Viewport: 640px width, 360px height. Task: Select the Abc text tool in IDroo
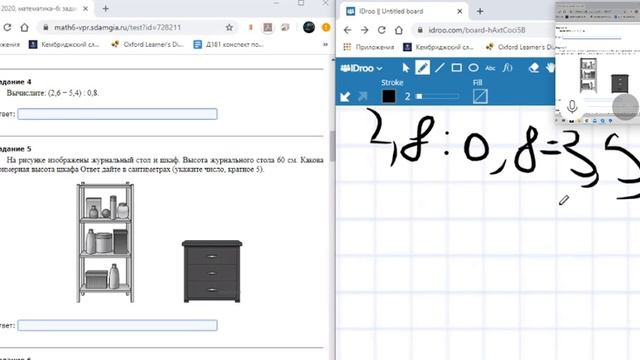[490, 68]
